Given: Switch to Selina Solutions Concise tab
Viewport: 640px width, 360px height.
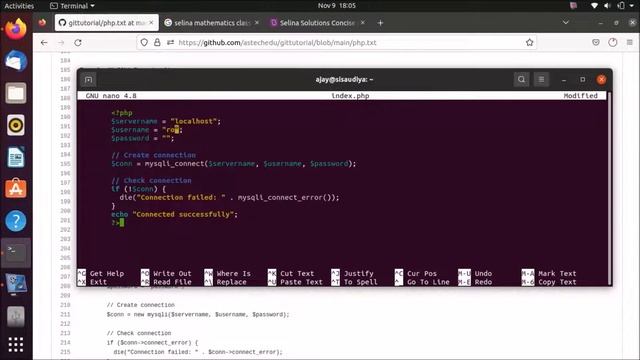Looking at the screenshot, I should (x=317, y=23).
